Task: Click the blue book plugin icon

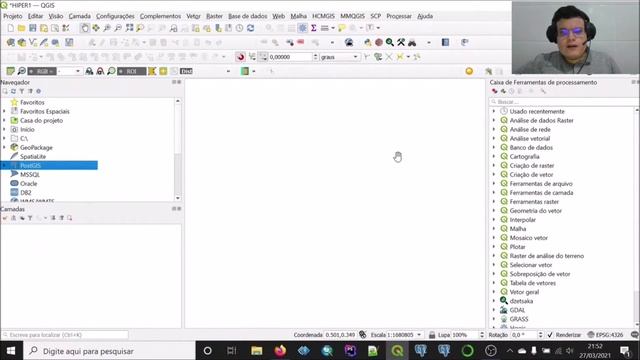Action: 445,42
